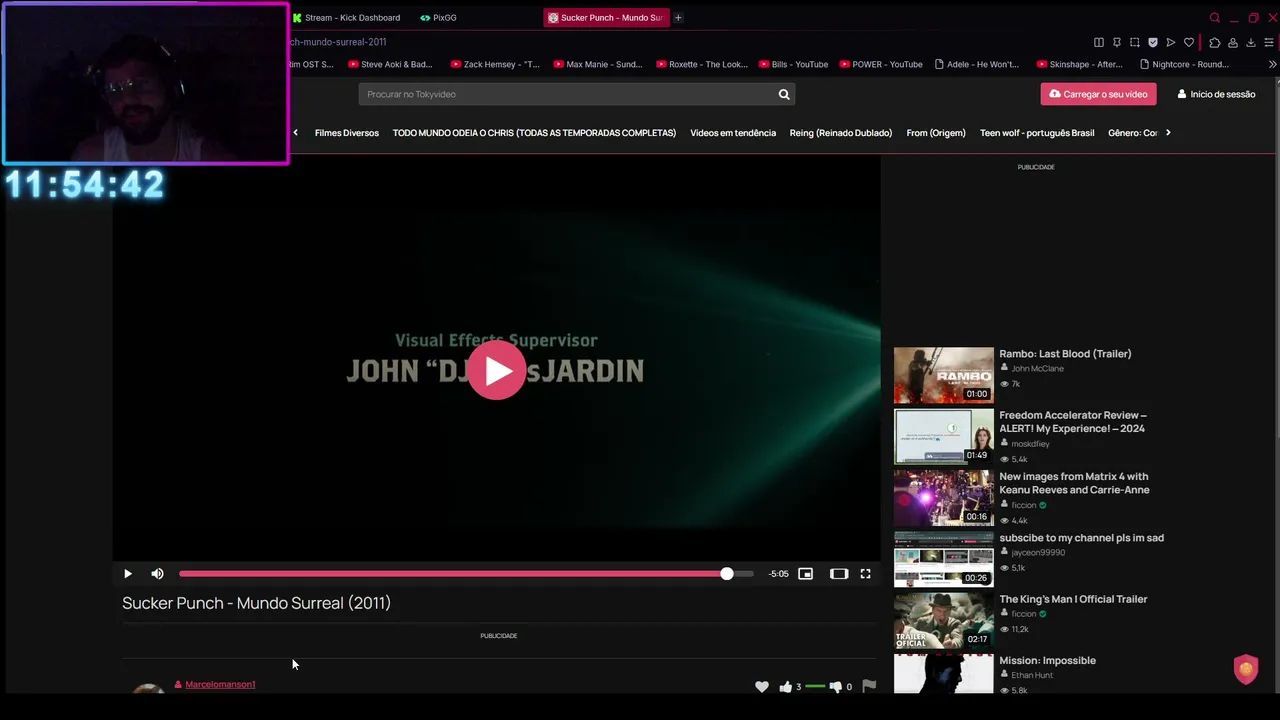Viewport: 1280px width, 720px height.
Task: Toggle picture-in-picture mode for the video
Action: pos(805,574)
